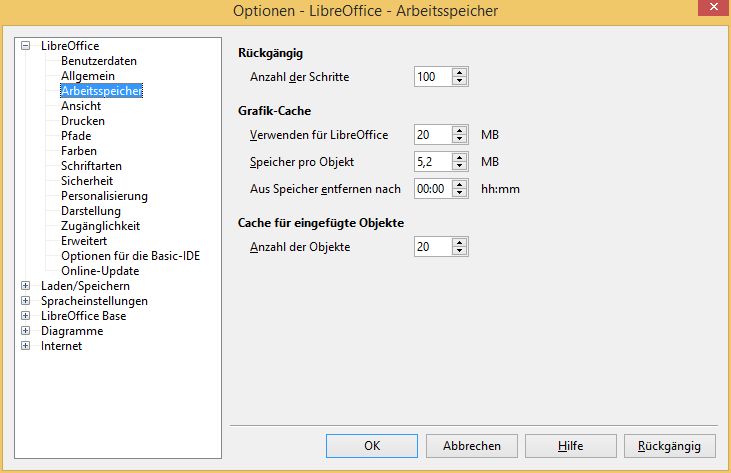Select the Erweitert entry
Viewport: 731px width, 473px height.
[84, 241]
